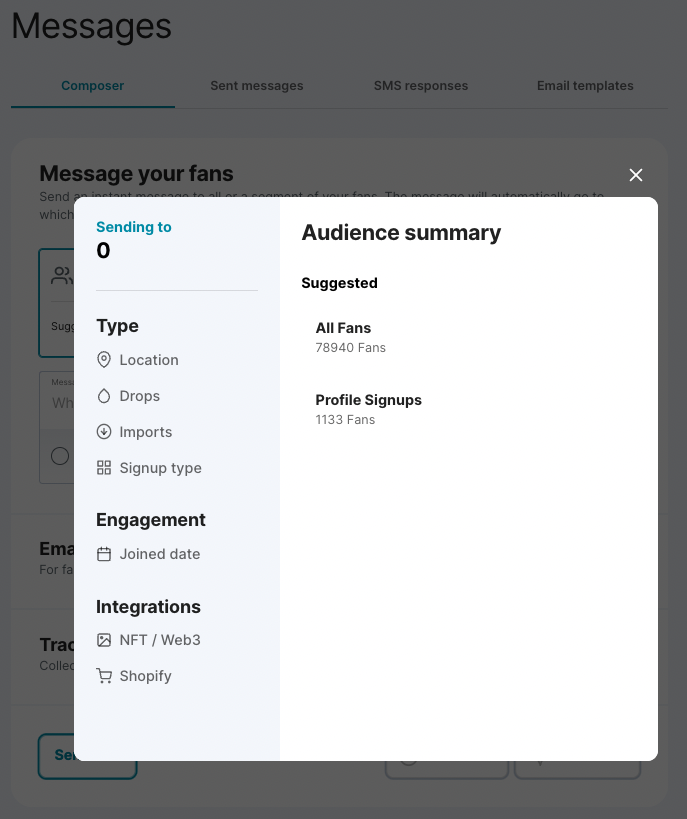687x819 pixels.
Task: Click the Audience summary heading
Action: click(x=401, y=233)
